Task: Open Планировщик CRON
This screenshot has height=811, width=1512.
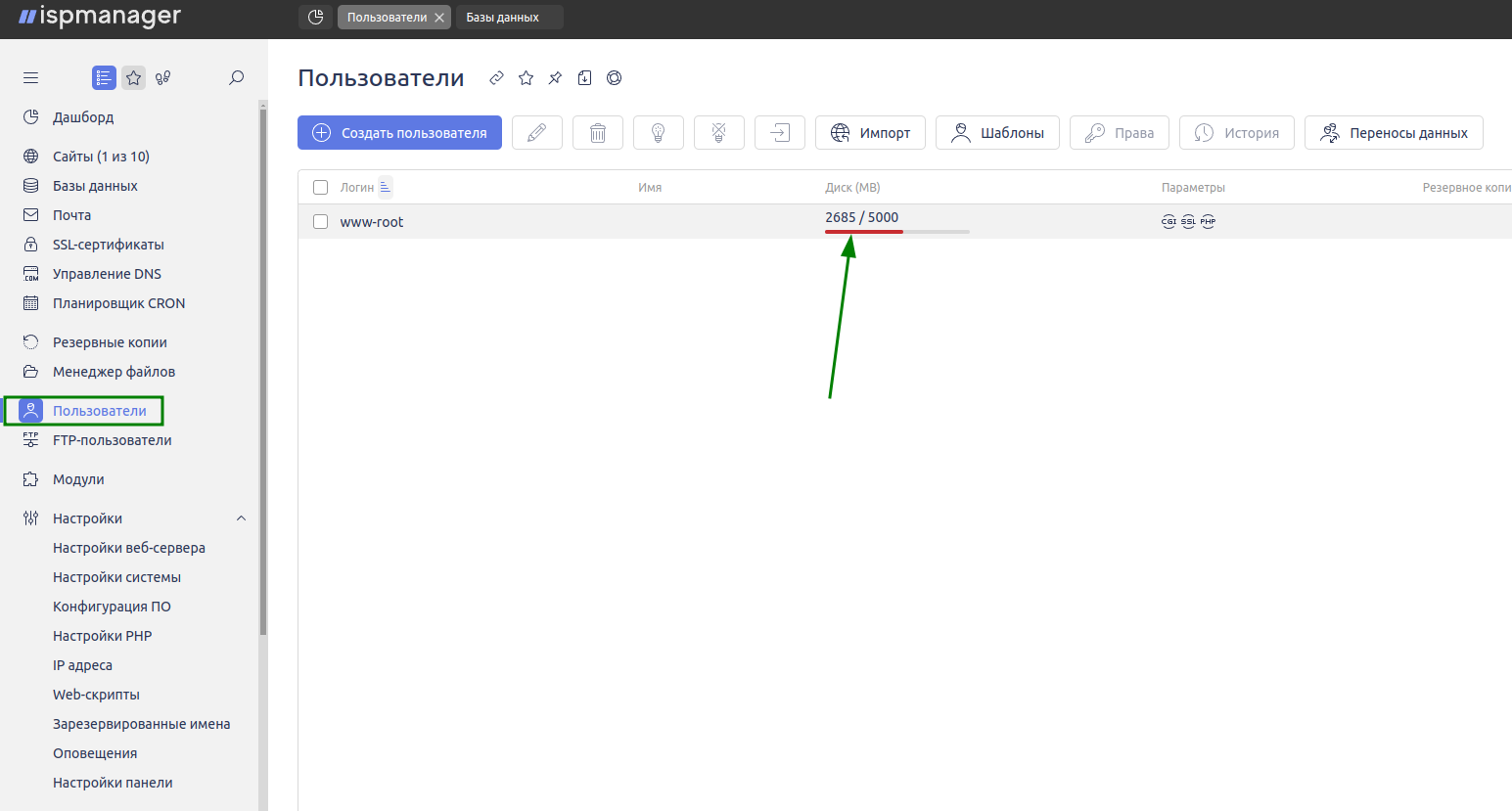Action: tap(118, 303)
